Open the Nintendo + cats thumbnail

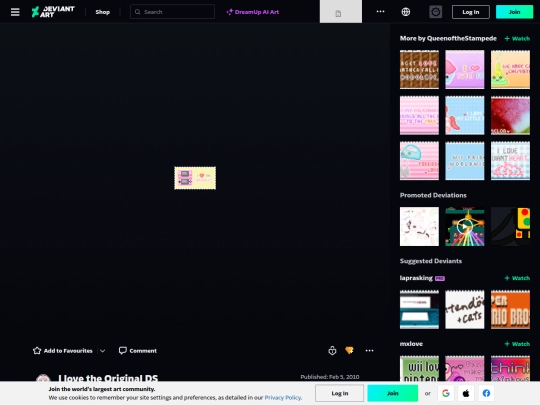[x=465, y=310]
